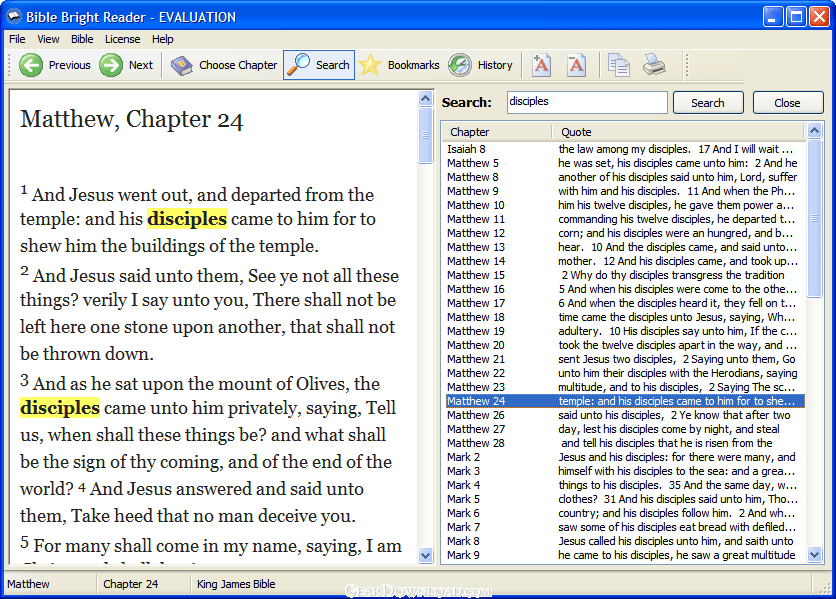Pick the "Matthew 9" result

tap(625, 191)
